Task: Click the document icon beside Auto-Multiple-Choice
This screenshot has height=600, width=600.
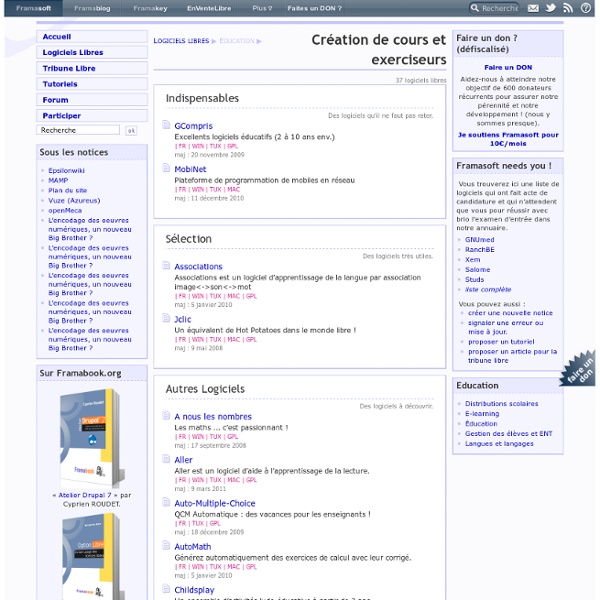Action: tap(166, 502)
